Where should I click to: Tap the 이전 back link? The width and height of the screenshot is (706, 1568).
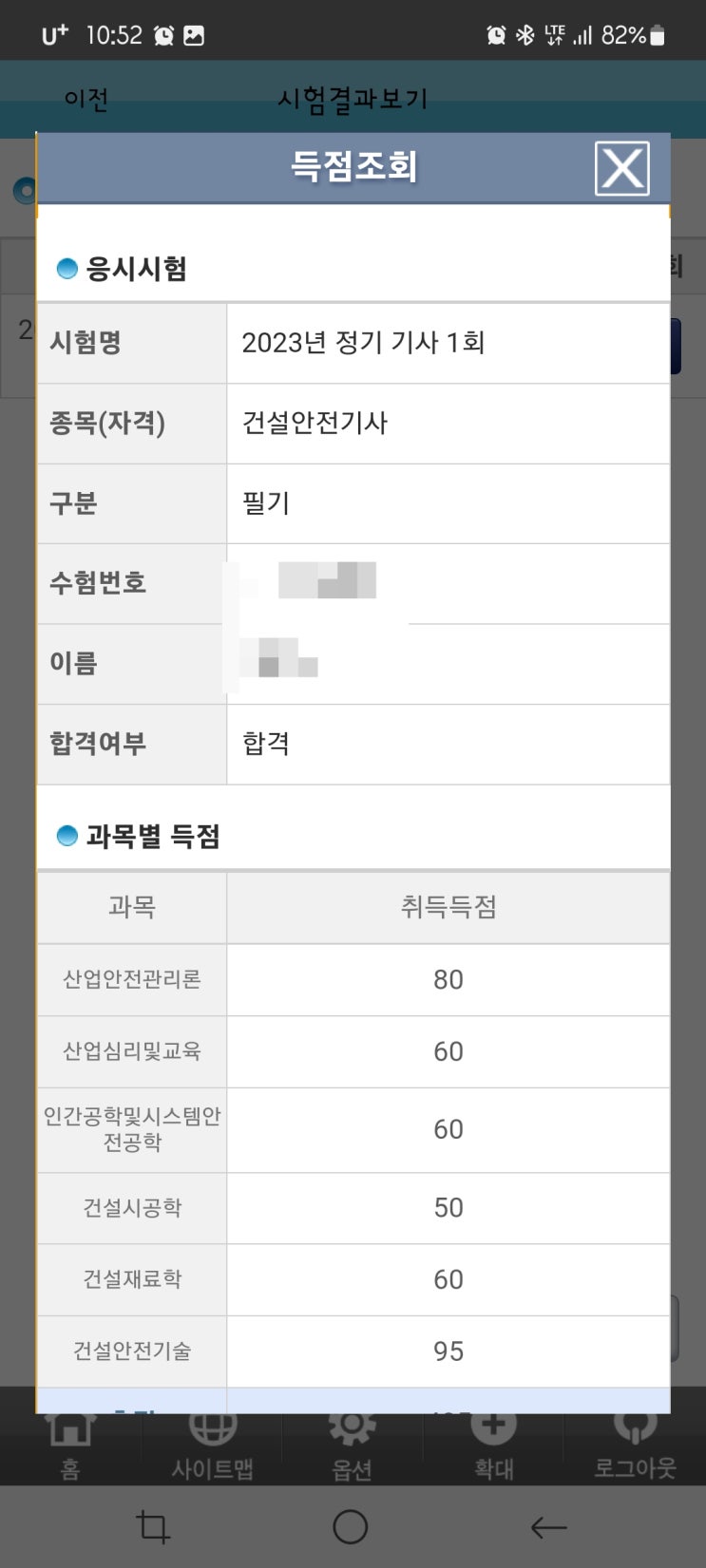(x=86, y=99)
